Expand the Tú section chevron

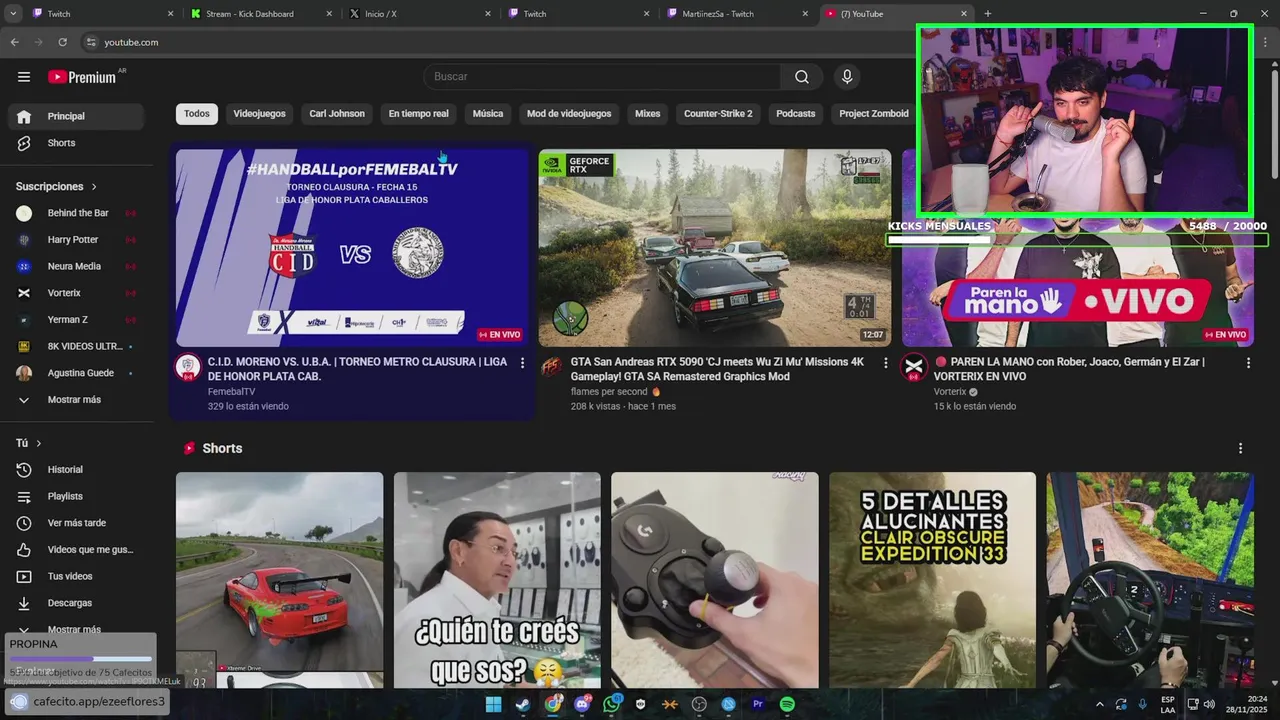tap(39, 443)
